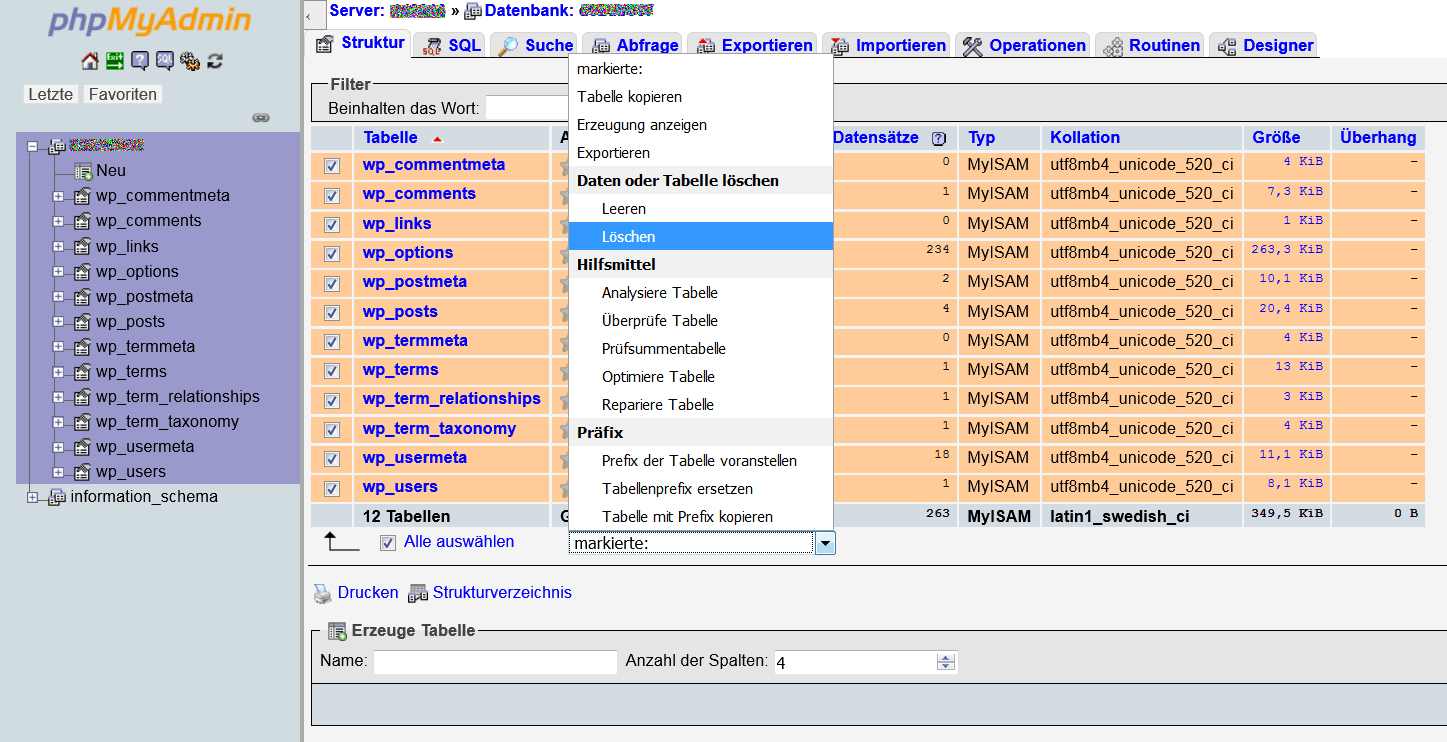Click wp_usermeta table icon in tree
1447x742 pixels.
tap(83, 446)
